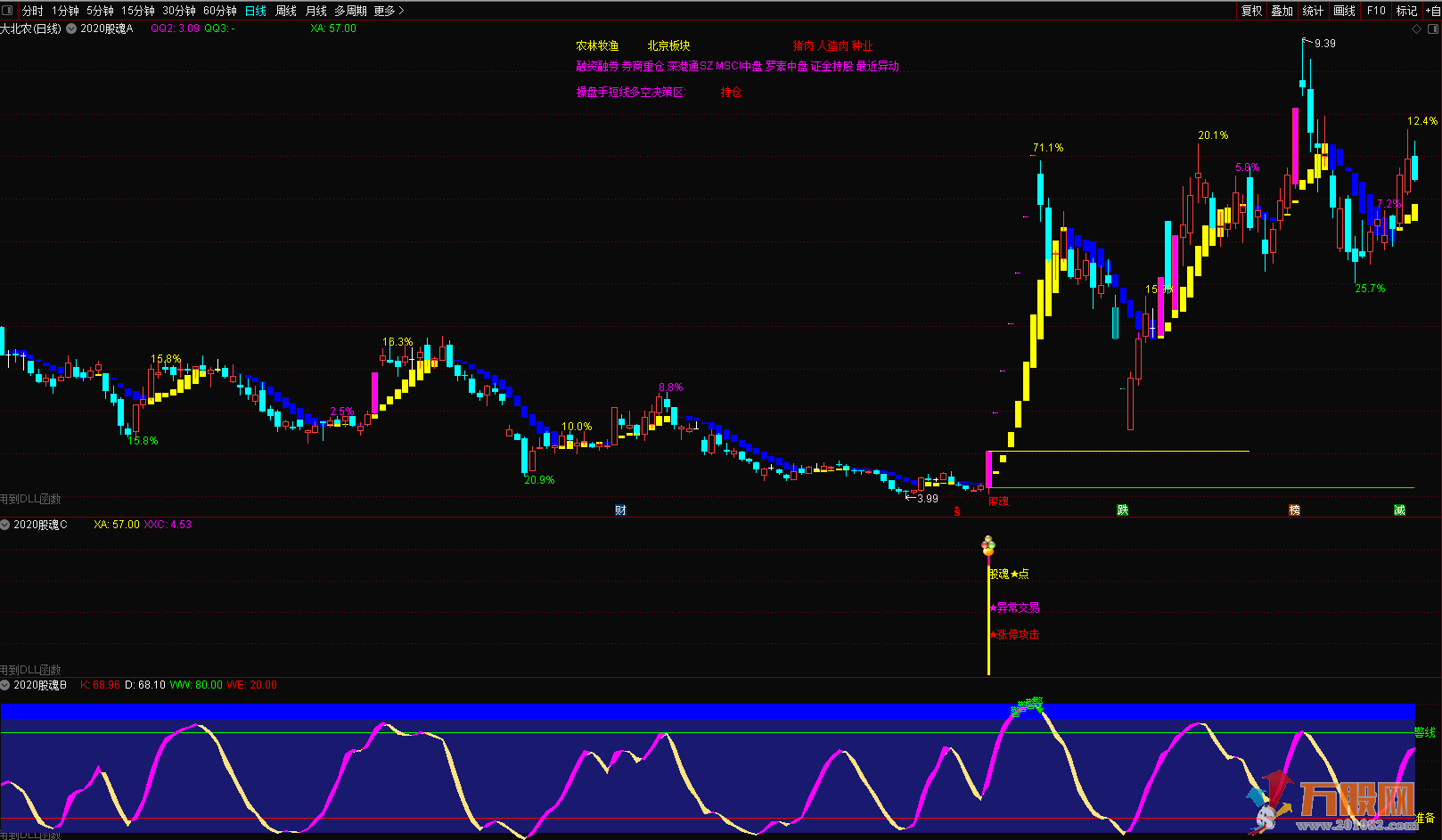Switch to 1分钟 period
1442x840 pixels.
pyautogui.click(x=66, y=11)
